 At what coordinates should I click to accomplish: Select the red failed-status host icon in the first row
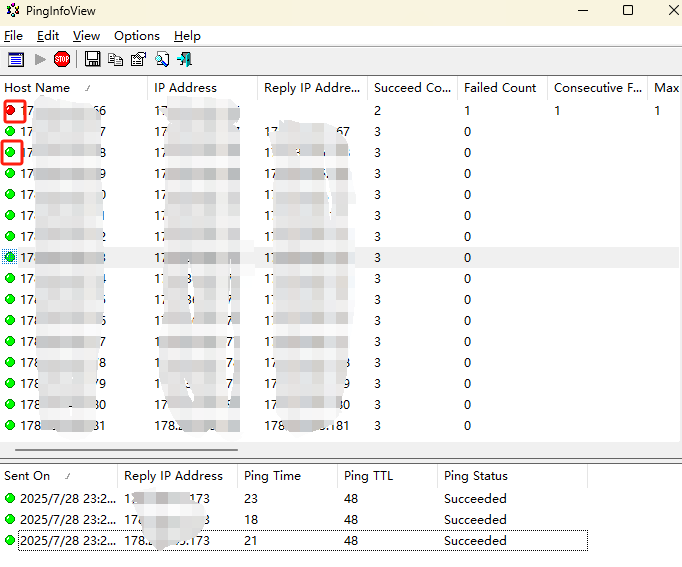[x=11, y=110]
